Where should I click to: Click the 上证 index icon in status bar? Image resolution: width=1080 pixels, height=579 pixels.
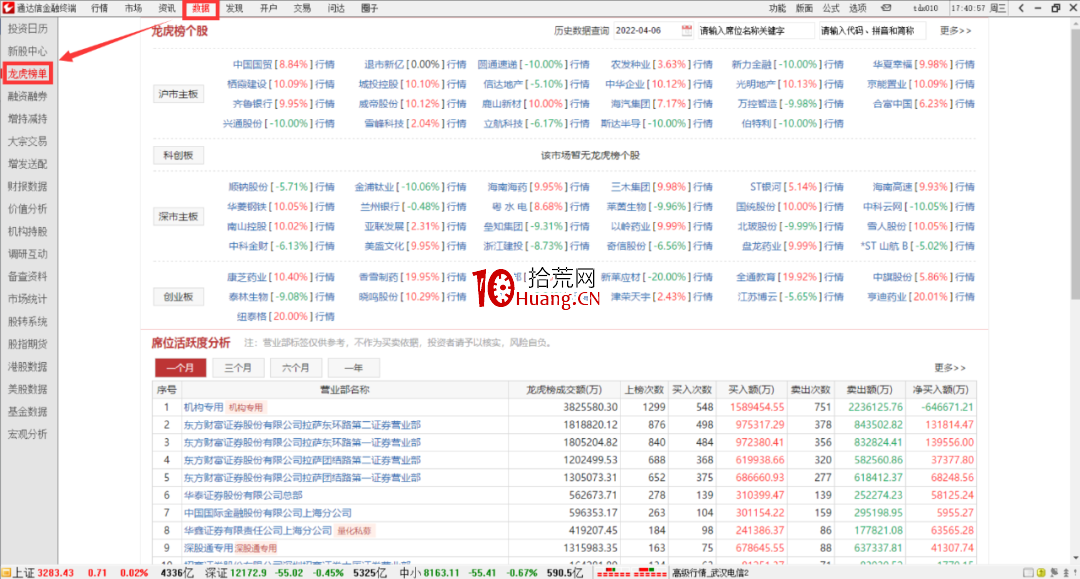pos(6,573)
